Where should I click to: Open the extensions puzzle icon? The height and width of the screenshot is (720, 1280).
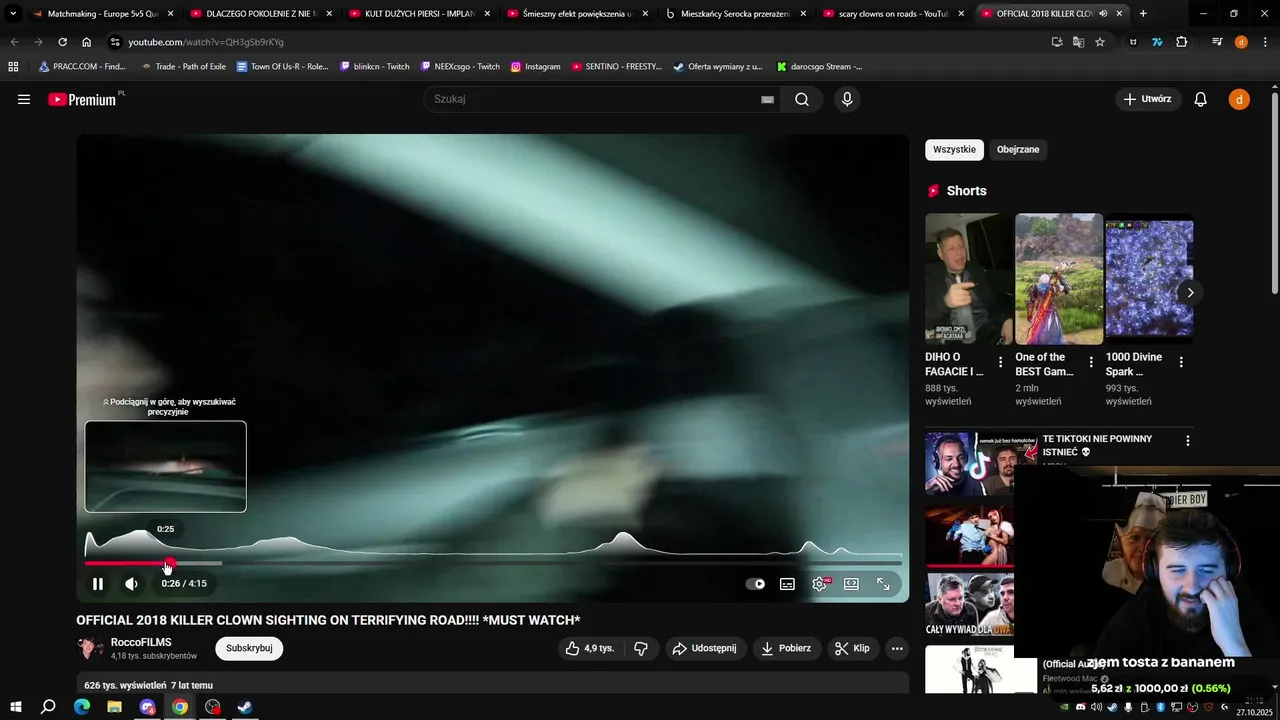point(1182,42)
